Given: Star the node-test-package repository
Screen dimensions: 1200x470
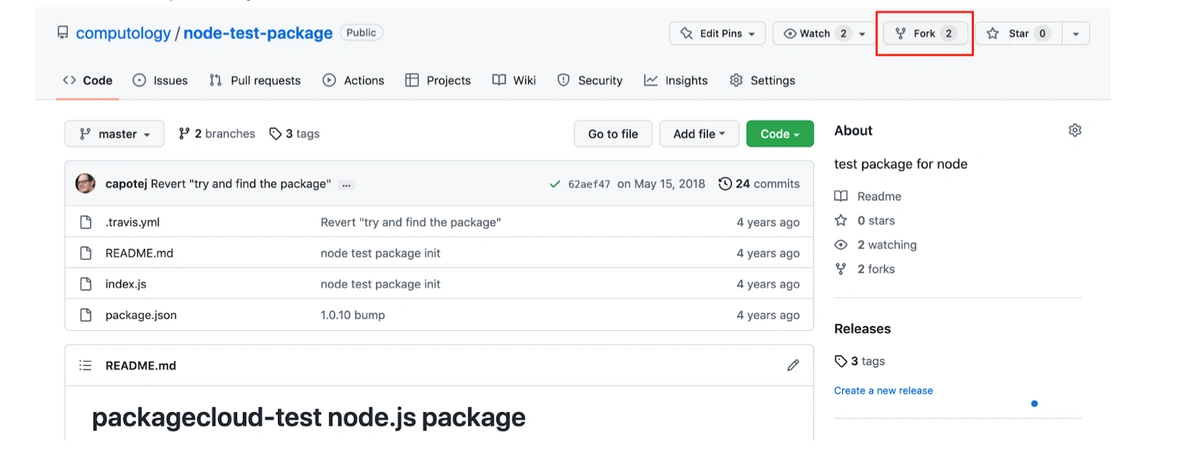Looking at the screenshot, I should click(x=1017, y=33).
